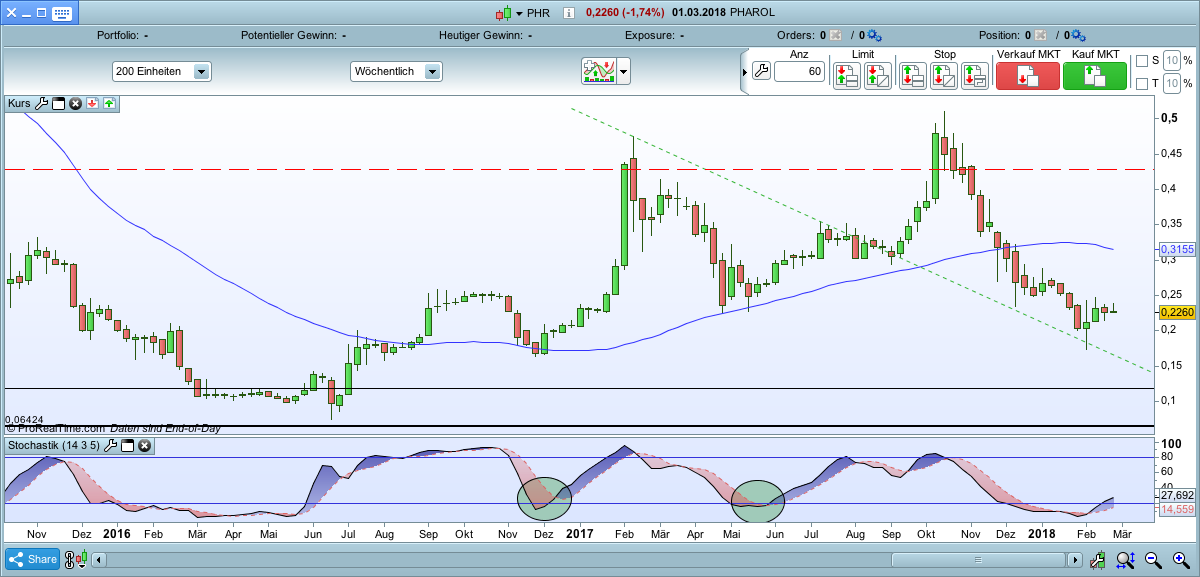Viewport: 1200px width, 577px height.
Task: Move Kurs panel down with red arrow
Action: tap(91, 103)
